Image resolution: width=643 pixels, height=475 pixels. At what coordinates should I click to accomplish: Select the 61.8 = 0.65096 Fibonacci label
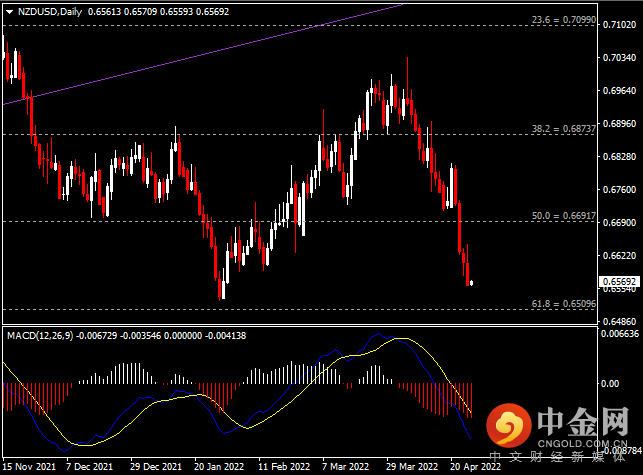tap(563, 304)
